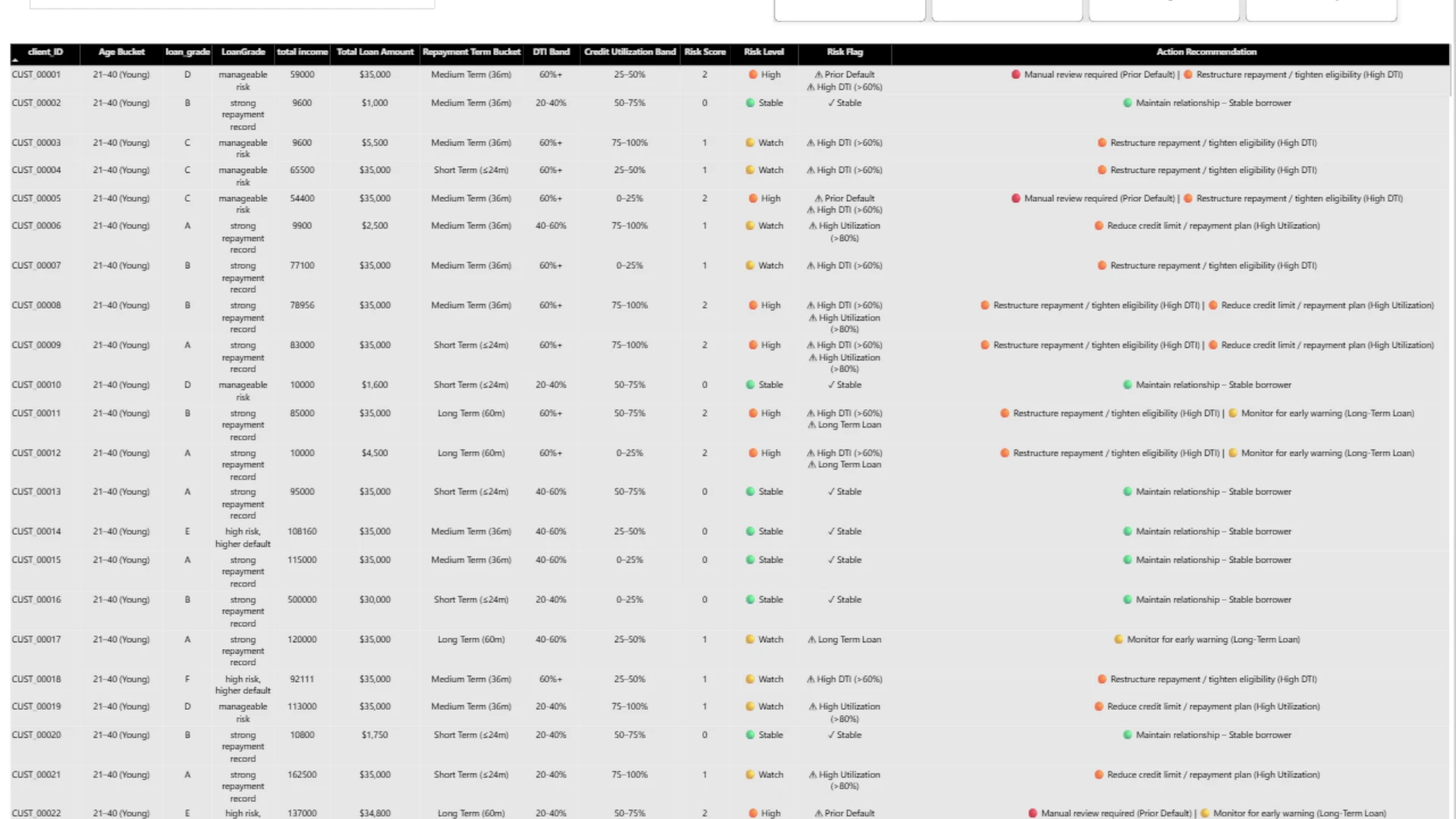
Task: Click 'manageable risk' in CUST_00019 row
Action: (243, 713)
